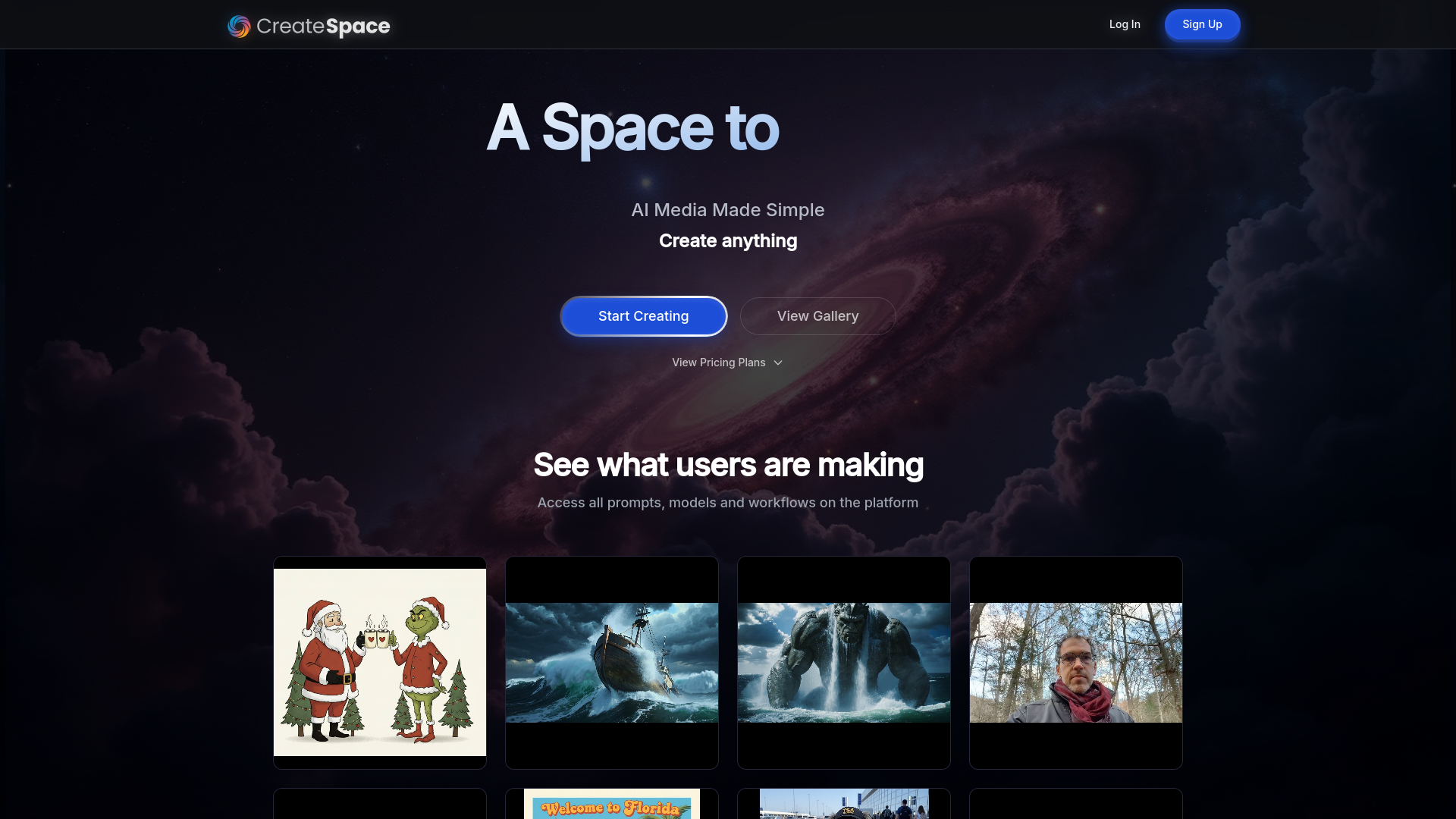Click the empty gallery card at bottom right
The height and width of the screenshot is (819, 1456).
click(x=1076, y=805)
